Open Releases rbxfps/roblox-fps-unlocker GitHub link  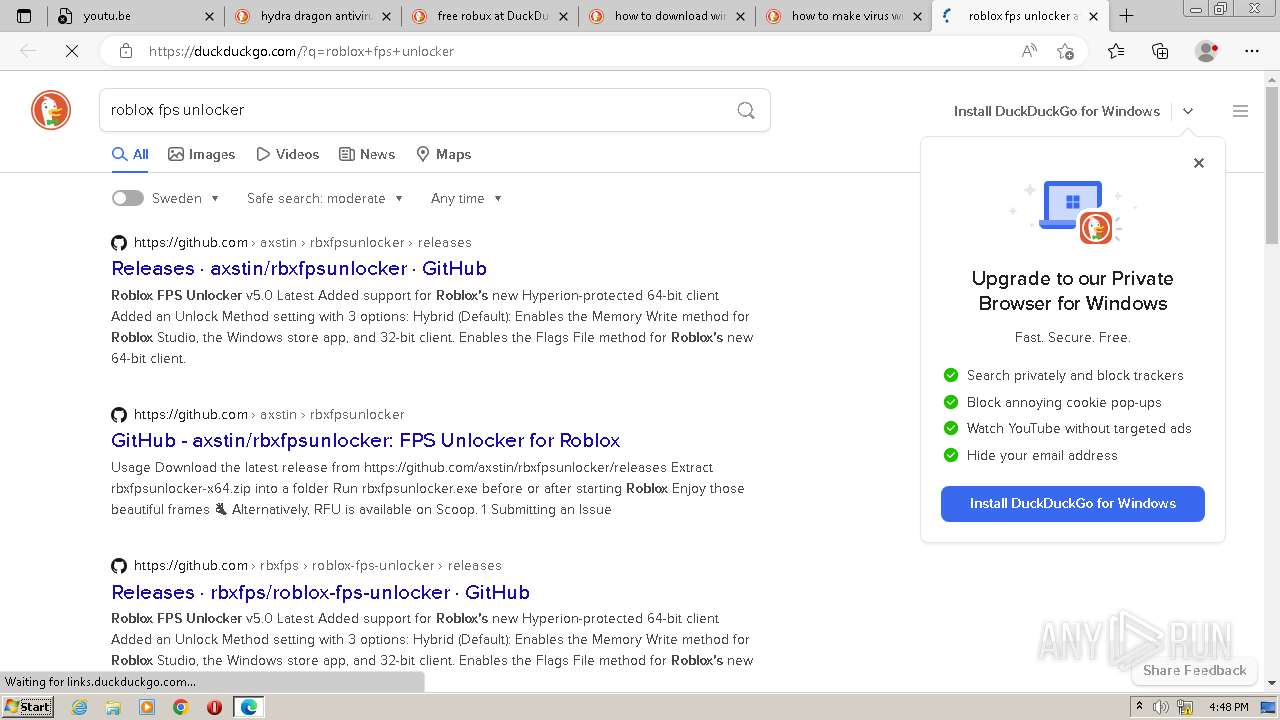coord(320,592)
